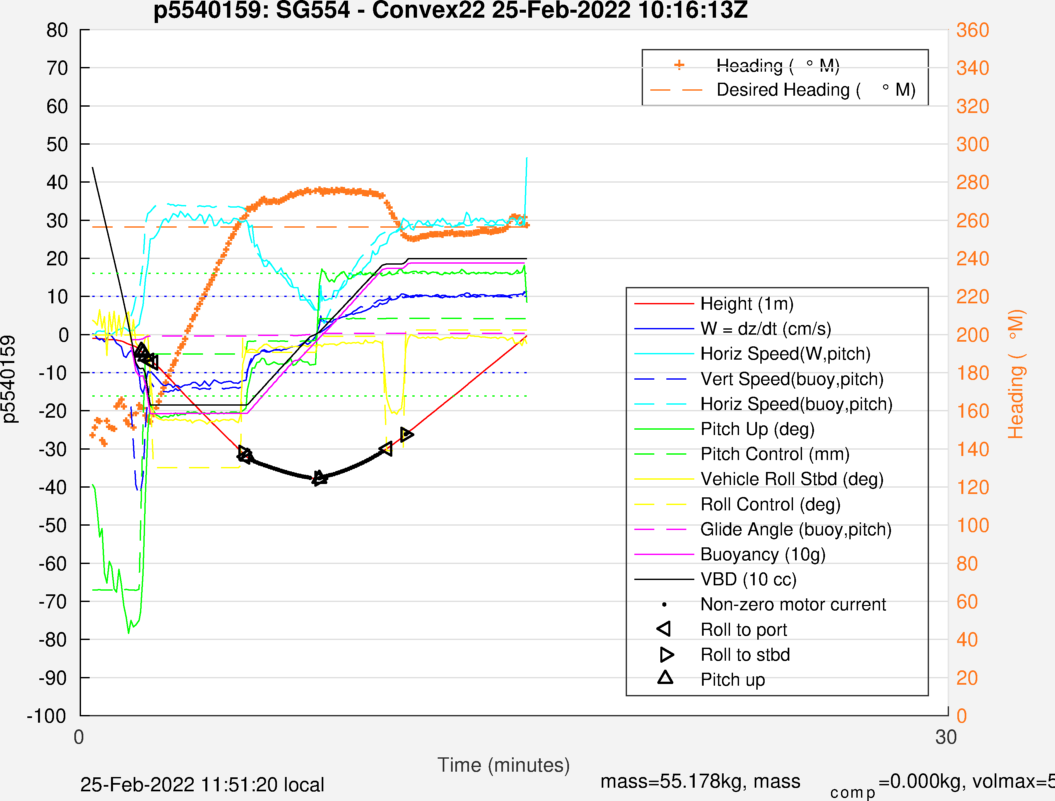Click the rotated orange Heading right axis label
The width and height of the screenshot is (1055, 801).
1016,374
